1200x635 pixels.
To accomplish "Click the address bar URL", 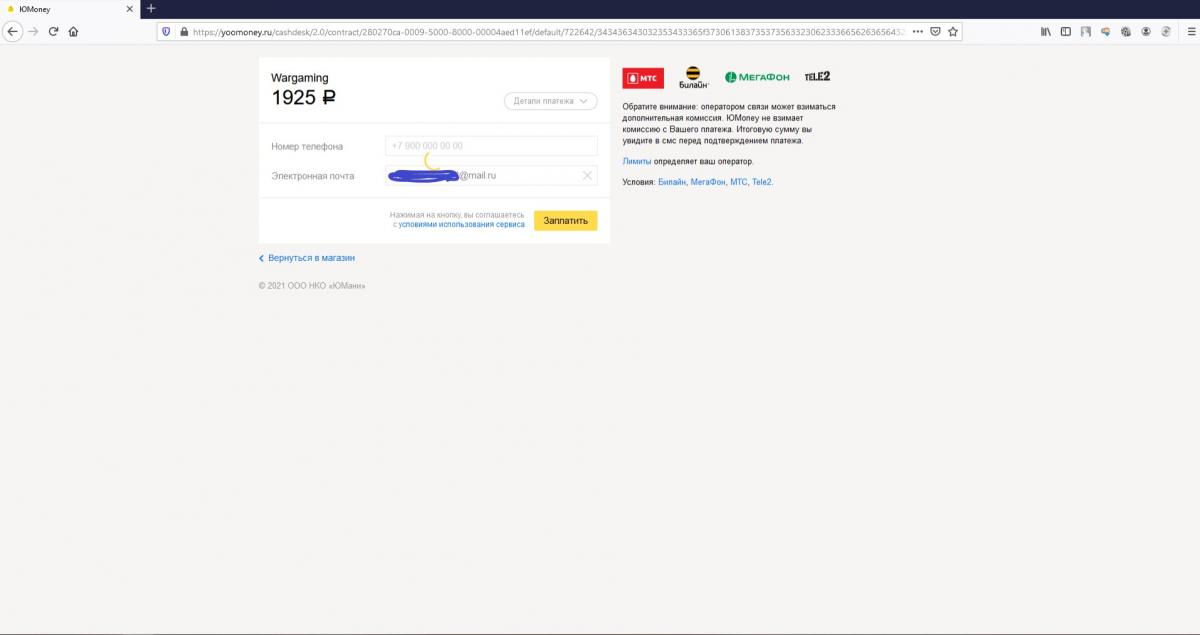I will (548, 31).
